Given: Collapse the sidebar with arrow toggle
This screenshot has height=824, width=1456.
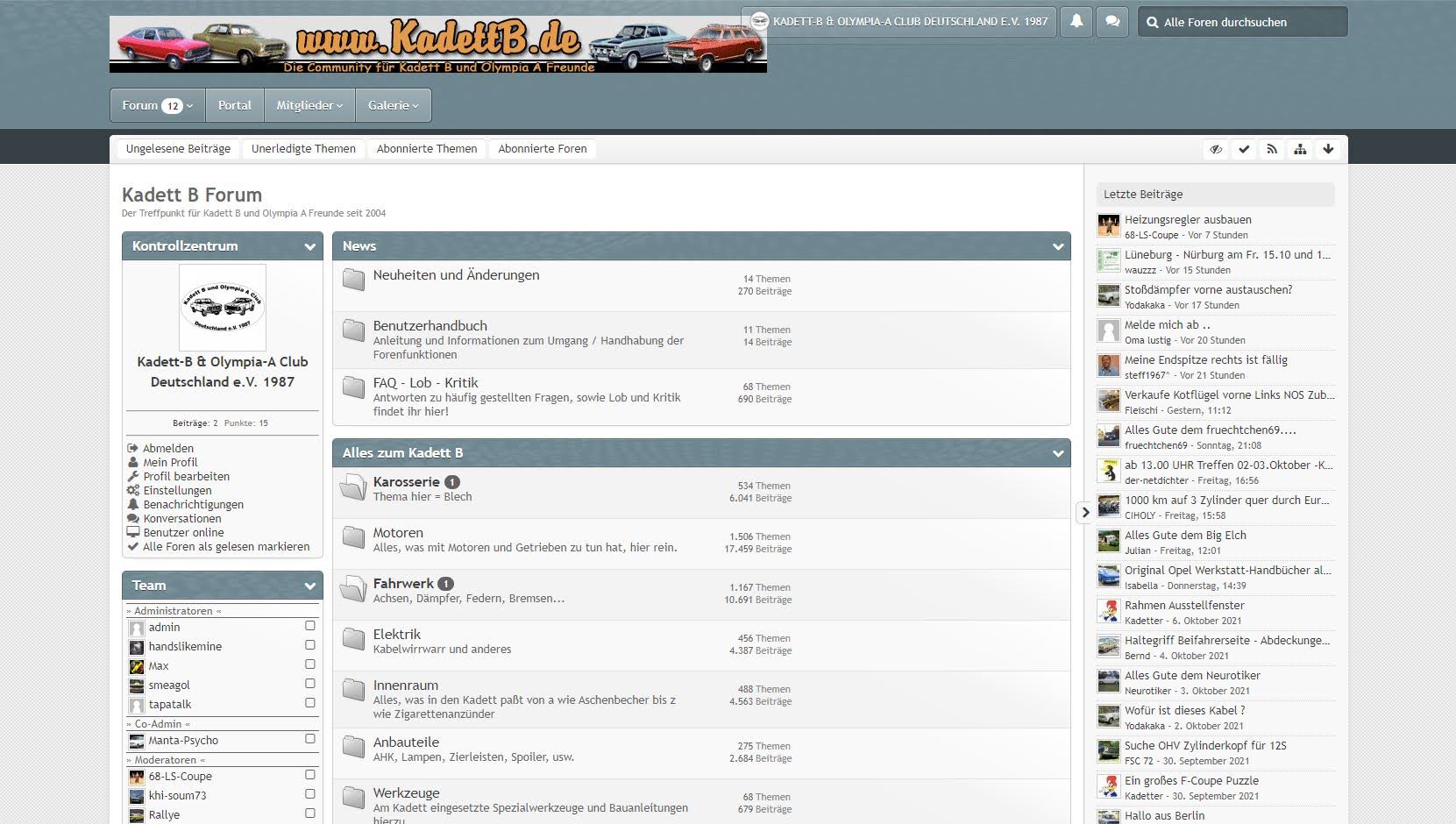Looking at the screenshot, I should 1085,512.
